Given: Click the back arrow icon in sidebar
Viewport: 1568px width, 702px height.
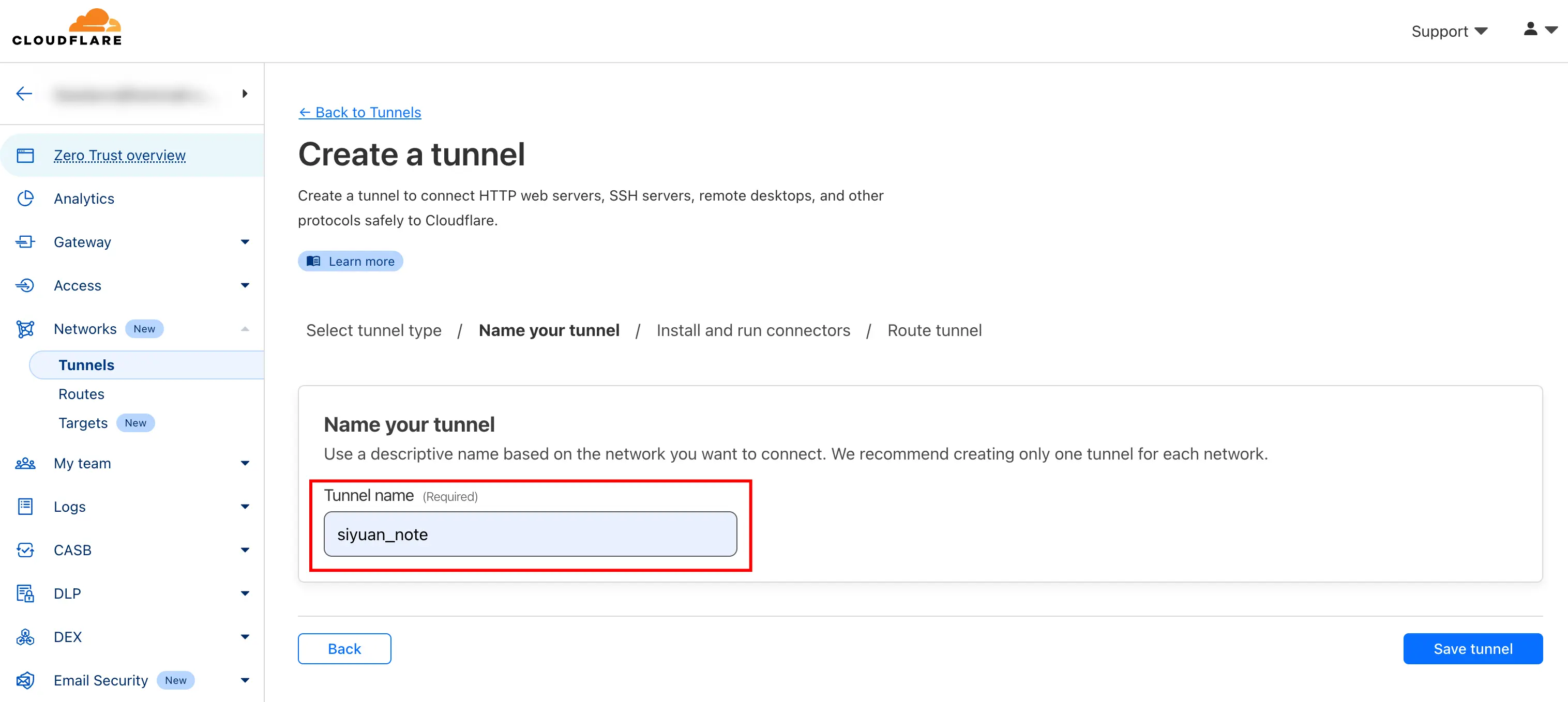Looking at the screenshot, I should (x=24, y=94).
